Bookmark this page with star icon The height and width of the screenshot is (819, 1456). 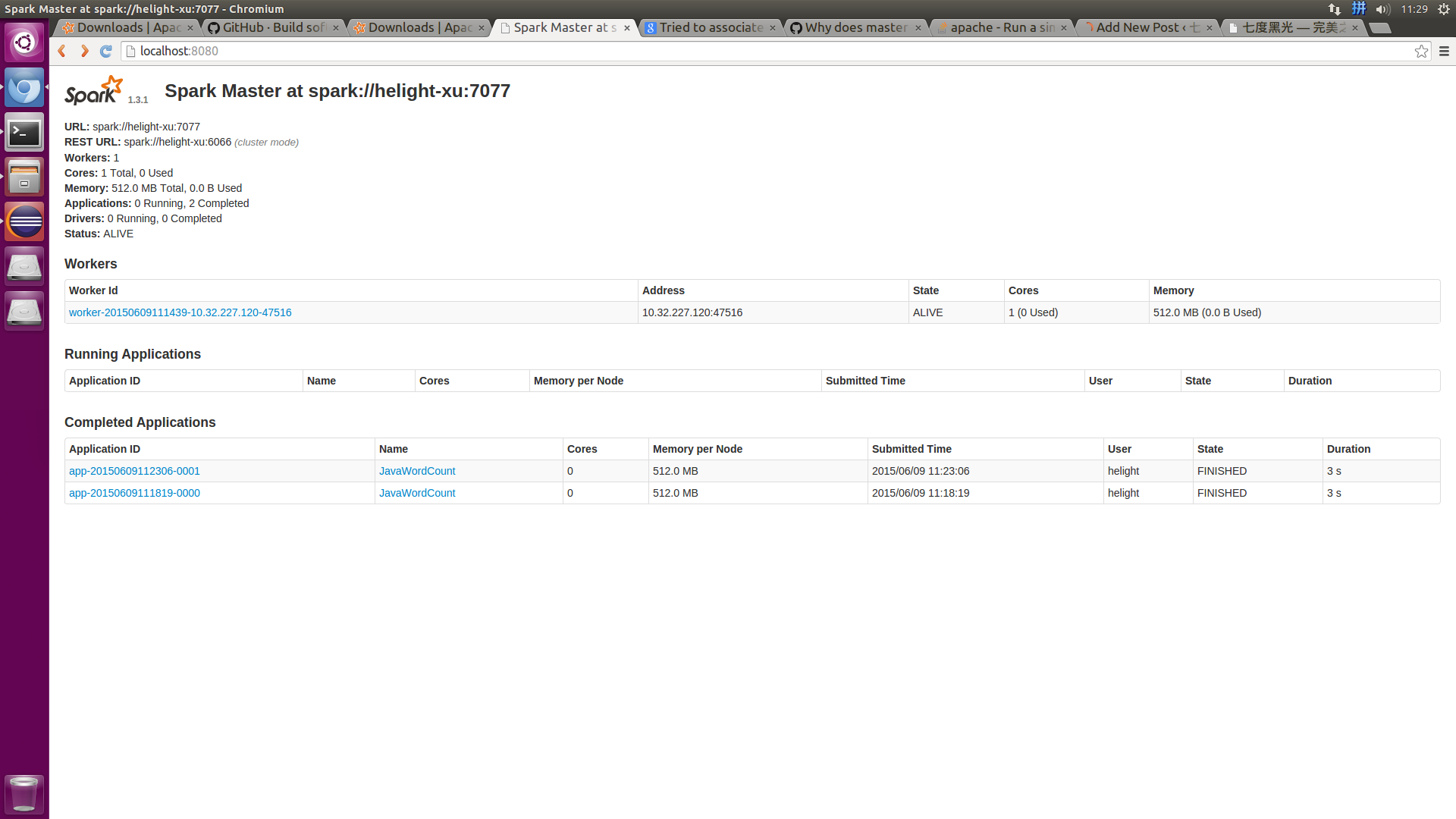click(x=1421, y=51)
